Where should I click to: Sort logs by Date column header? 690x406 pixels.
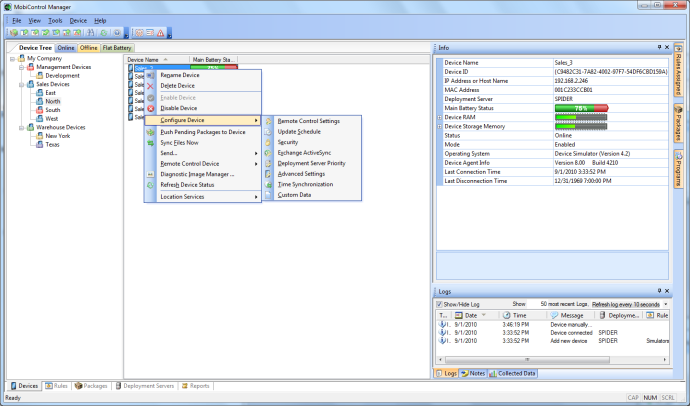475,315
